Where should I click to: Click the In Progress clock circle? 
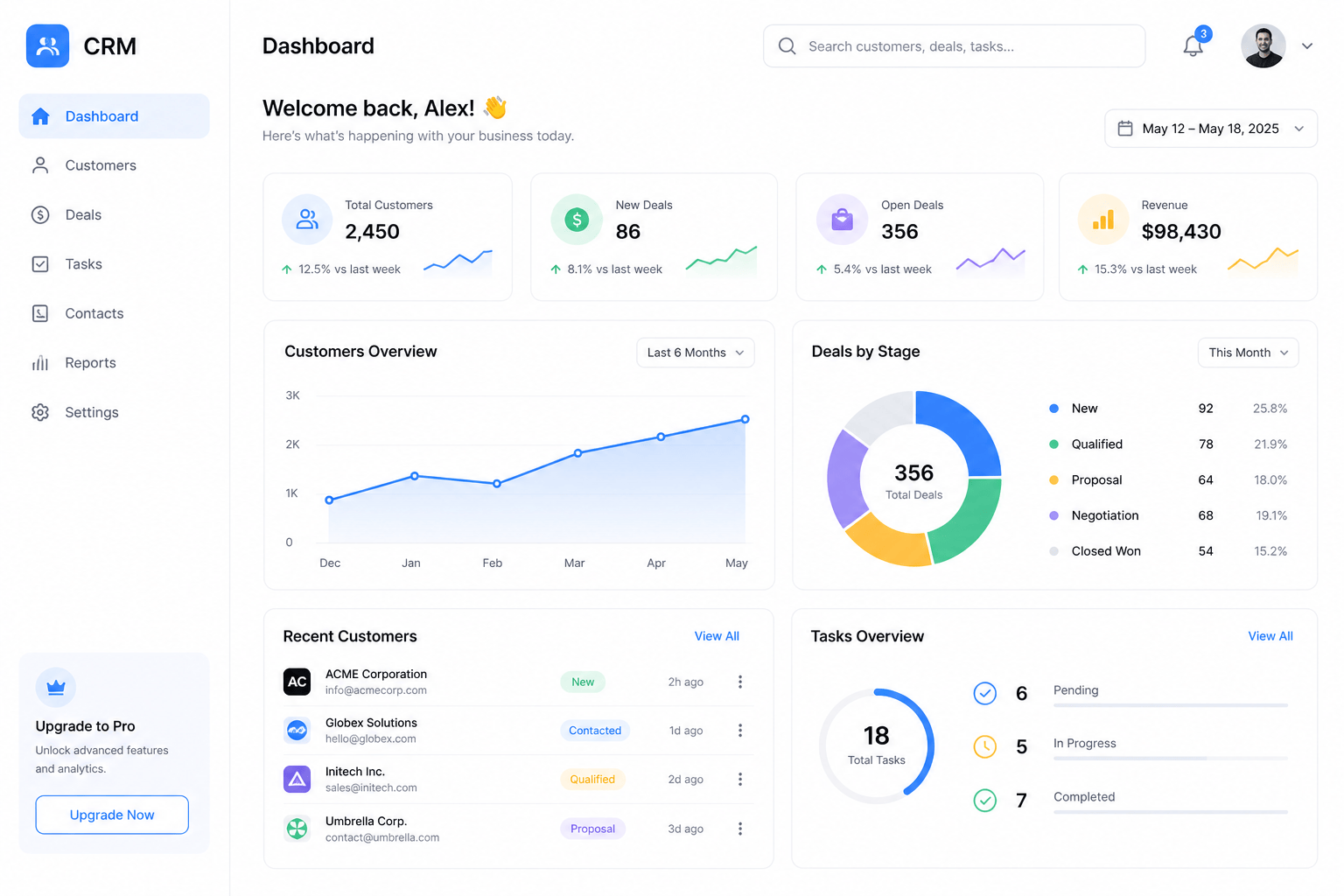985,746
